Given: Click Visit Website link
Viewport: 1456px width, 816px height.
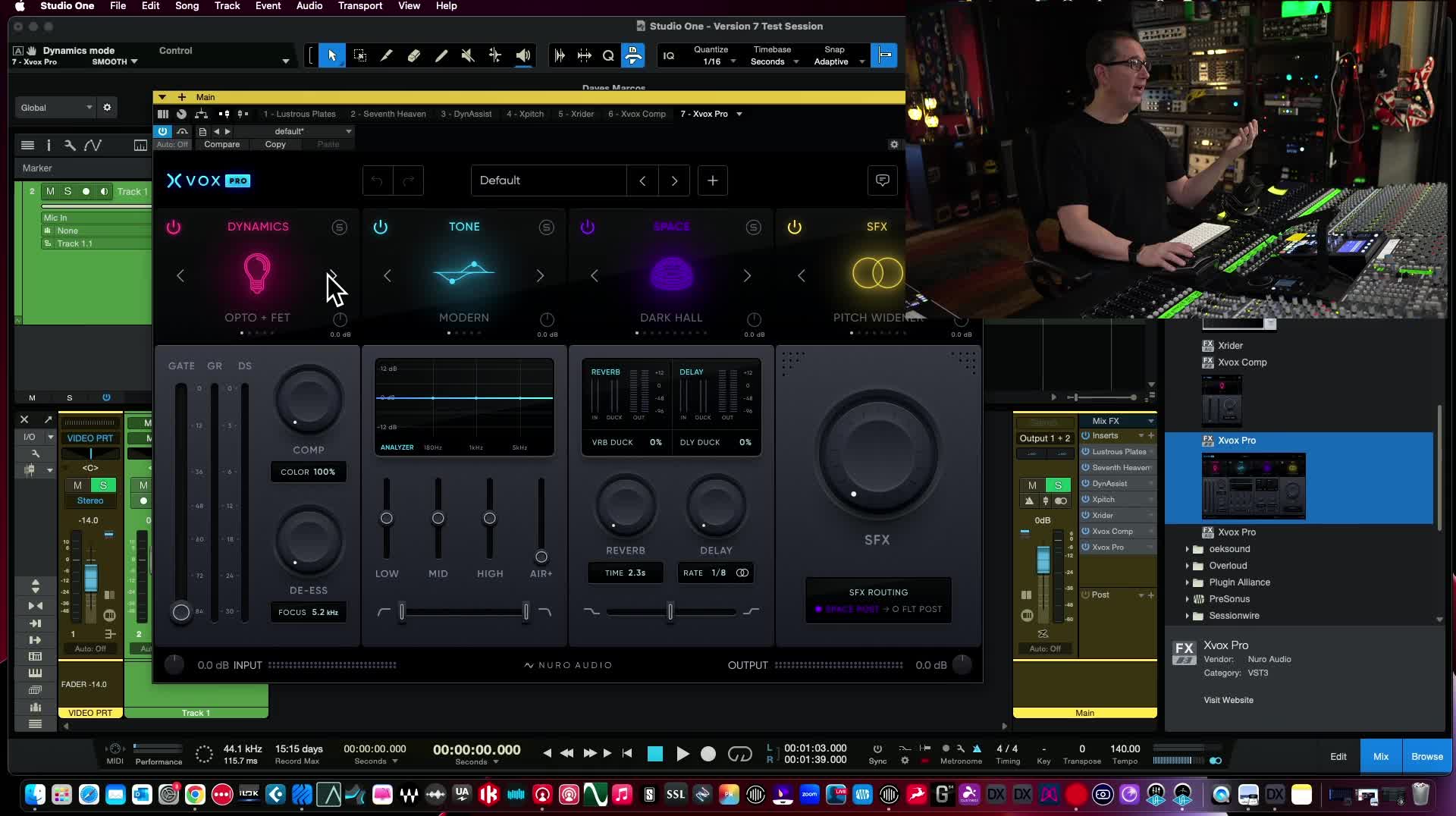Looking at the screenshot, I should coord(1228,700).
